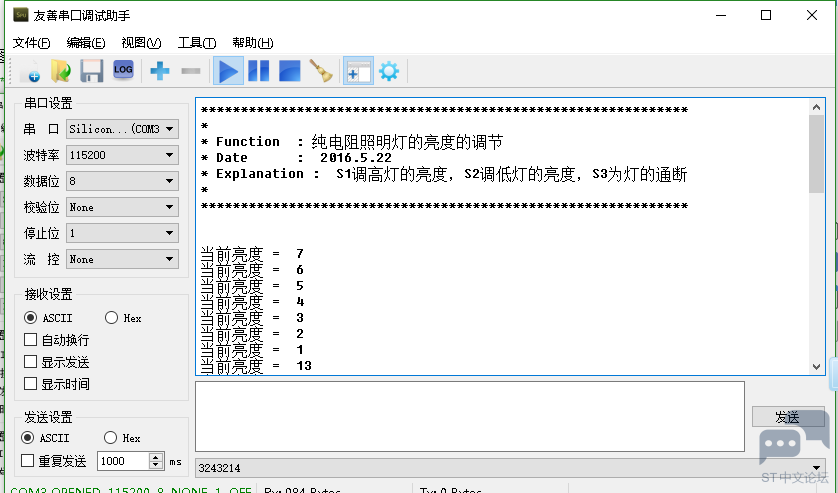
Task: Save data with the floppy disk icon
Action: coord(92,71)
